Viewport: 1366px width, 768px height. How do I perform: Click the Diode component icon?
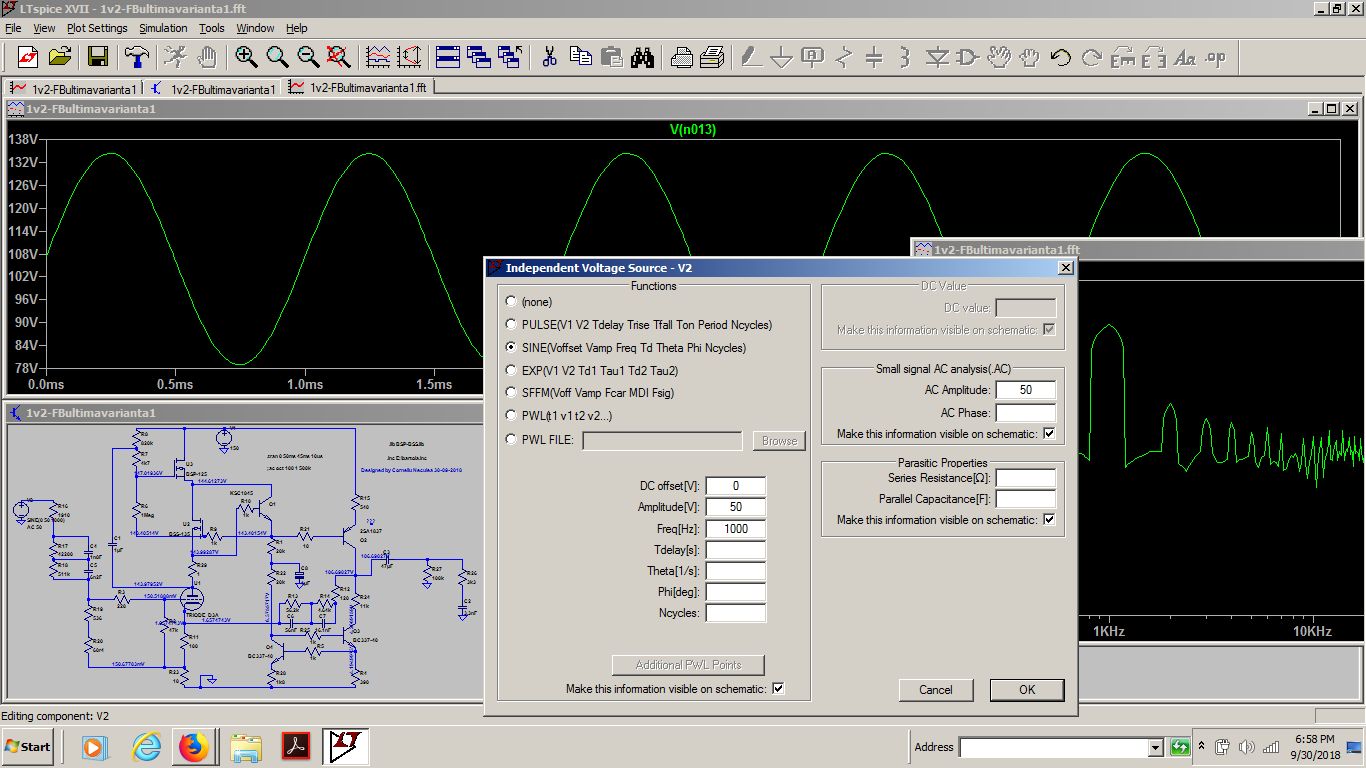pos(937,57)
